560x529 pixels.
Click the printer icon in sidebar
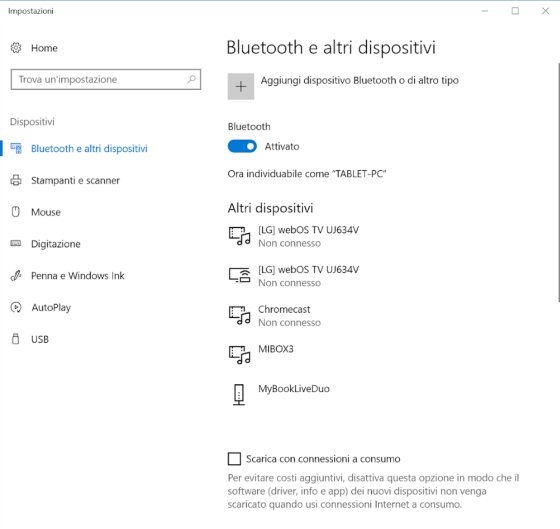pos(16,180)
